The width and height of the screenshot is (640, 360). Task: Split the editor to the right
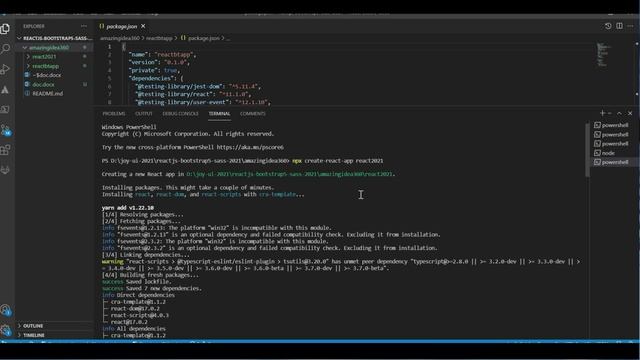(x=619, y=26)
